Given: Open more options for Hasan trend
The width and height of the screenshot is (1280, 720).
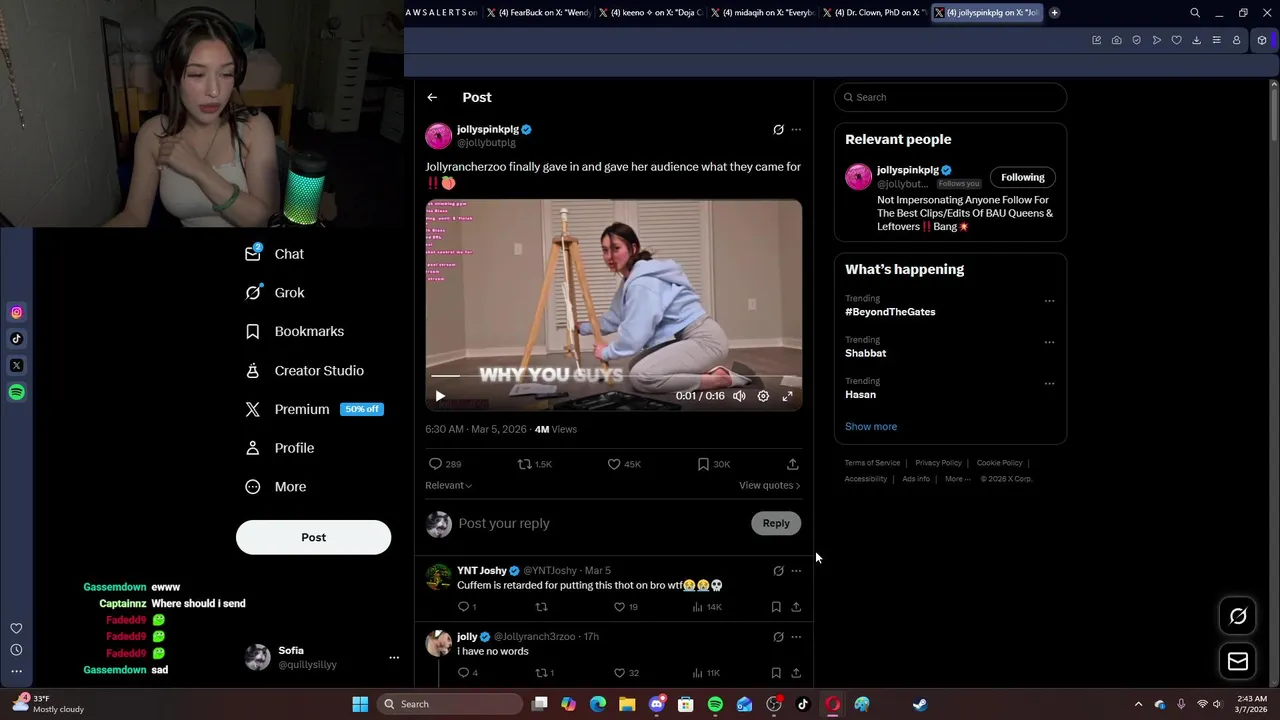Looking at the screenshot, I should (x=1049, y=383).
